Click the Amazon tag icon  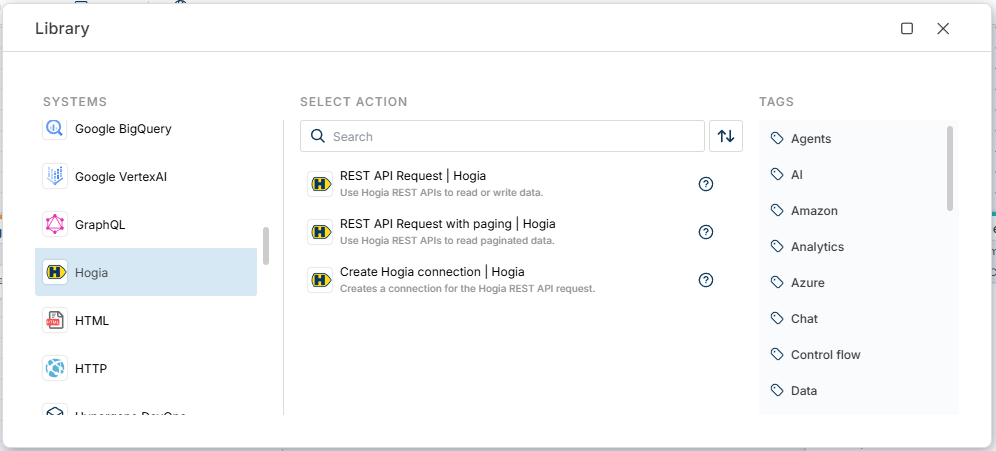click(776, 210)
